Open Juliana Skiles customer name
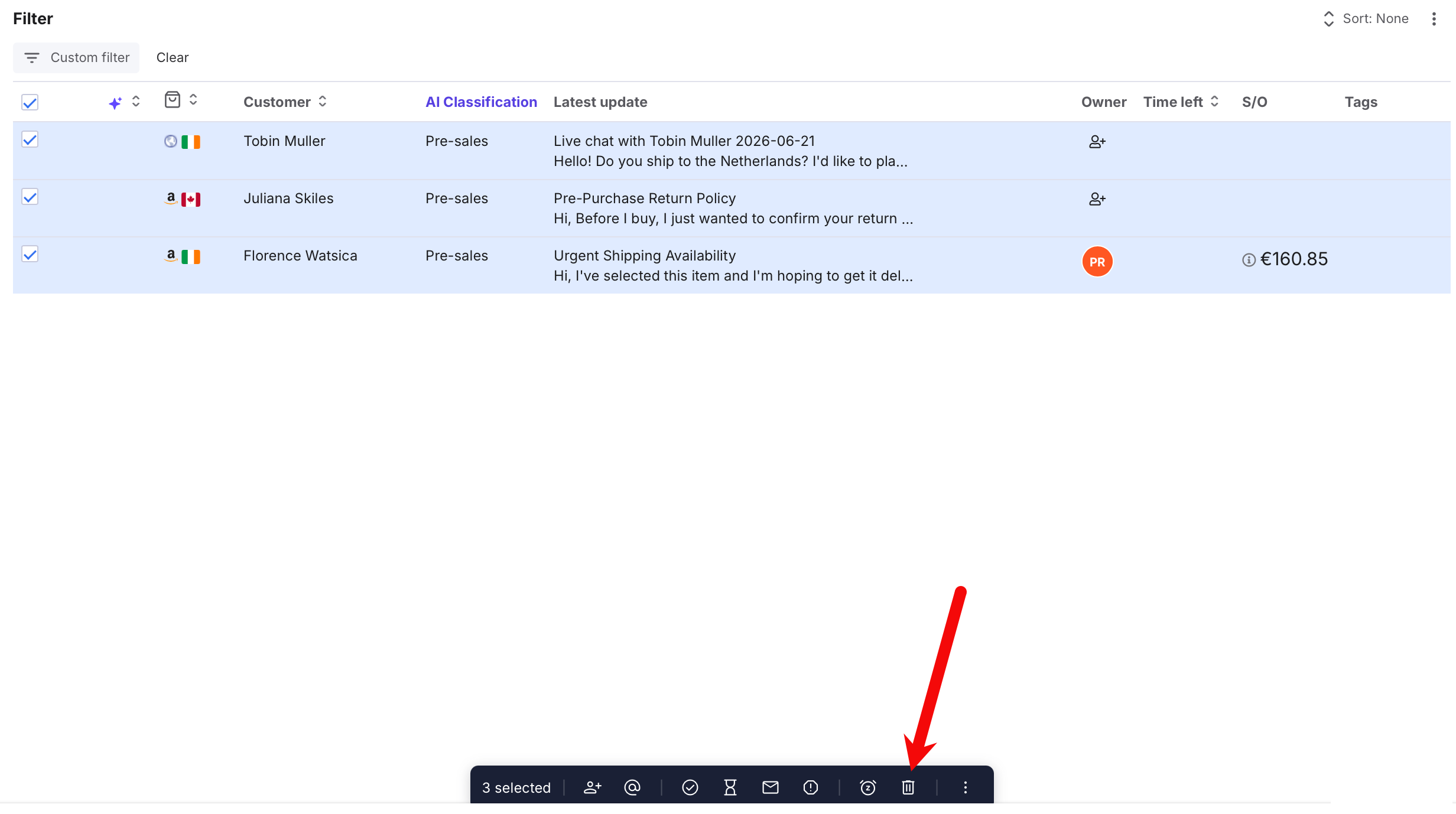1456x814 pixels. pyautogui.click(x=288, y=198)
